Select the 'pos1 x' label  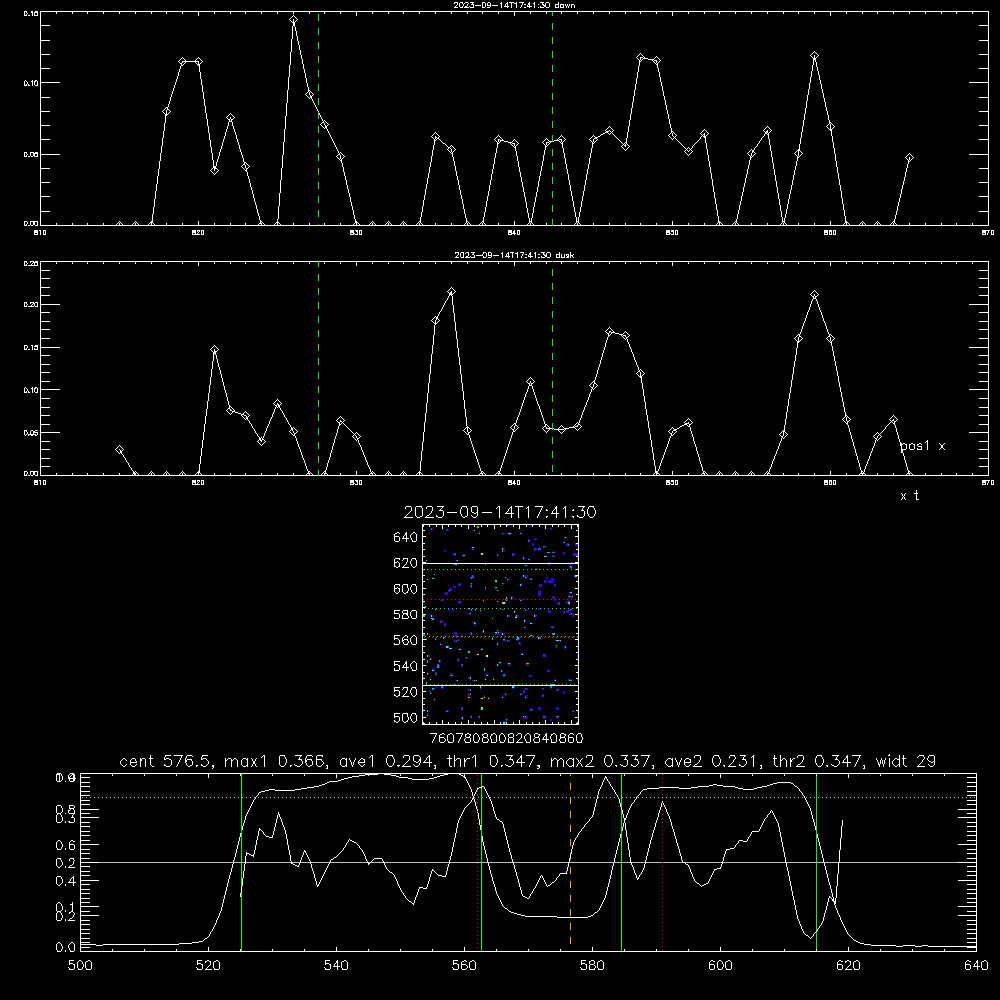coord(922,446)
